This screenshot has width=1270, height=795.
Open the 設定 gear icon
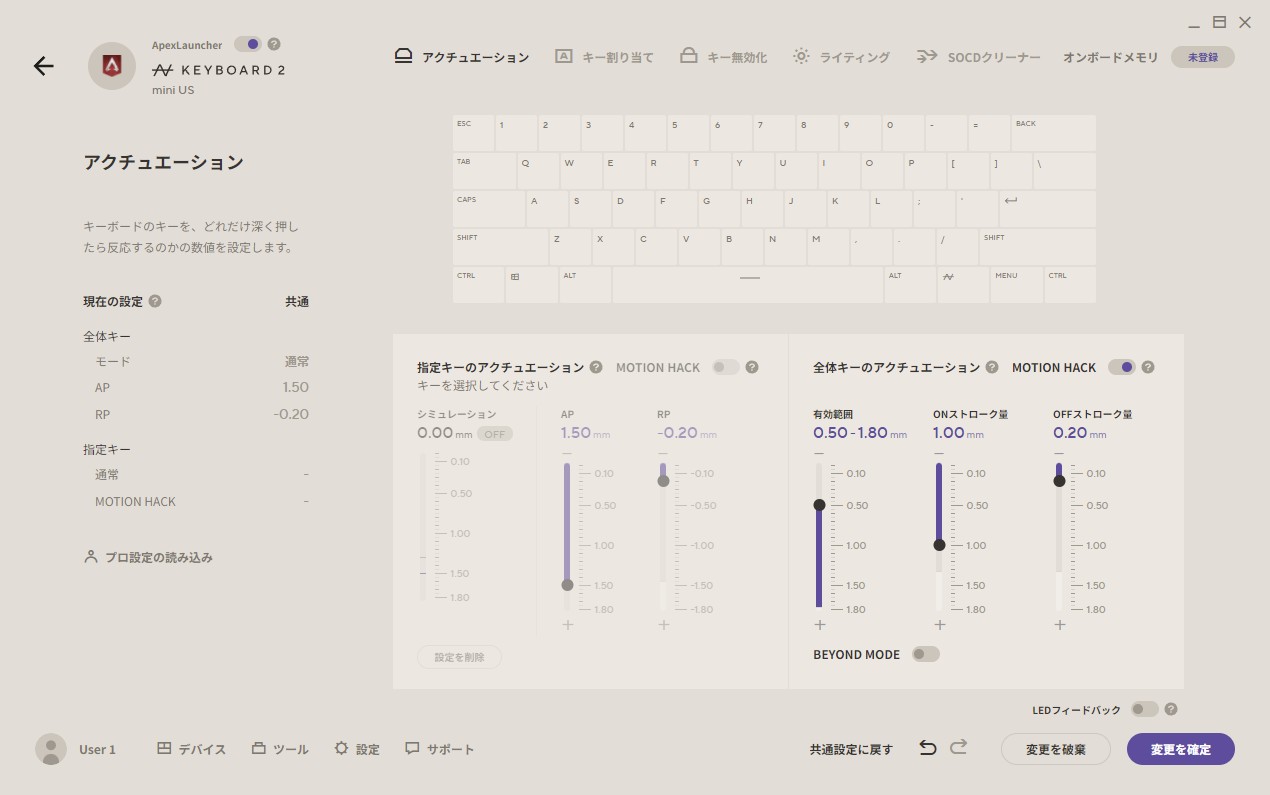[x=339, y=748]
